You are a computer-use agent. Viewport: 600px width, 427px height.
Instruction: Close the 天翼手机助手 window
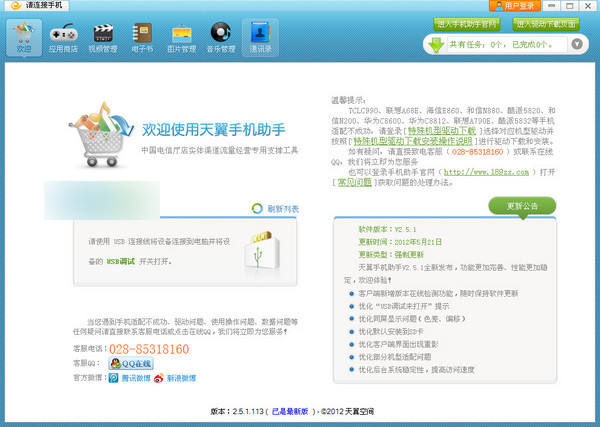click(x=588, y=6)
